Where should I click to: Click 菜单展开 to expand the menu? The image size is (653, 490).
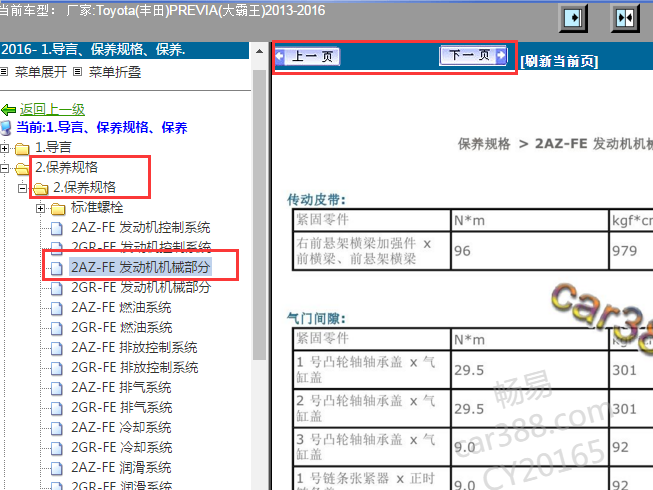click(41, 72)
